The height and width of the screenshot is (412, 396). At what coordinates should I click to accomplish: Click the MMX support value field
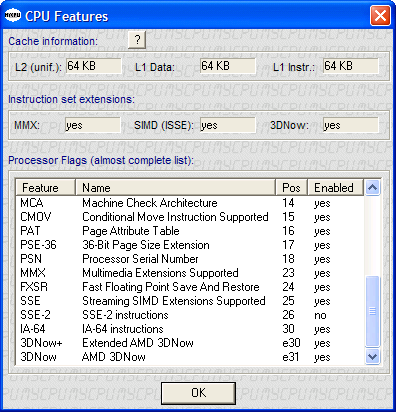[x=93, y=125]
